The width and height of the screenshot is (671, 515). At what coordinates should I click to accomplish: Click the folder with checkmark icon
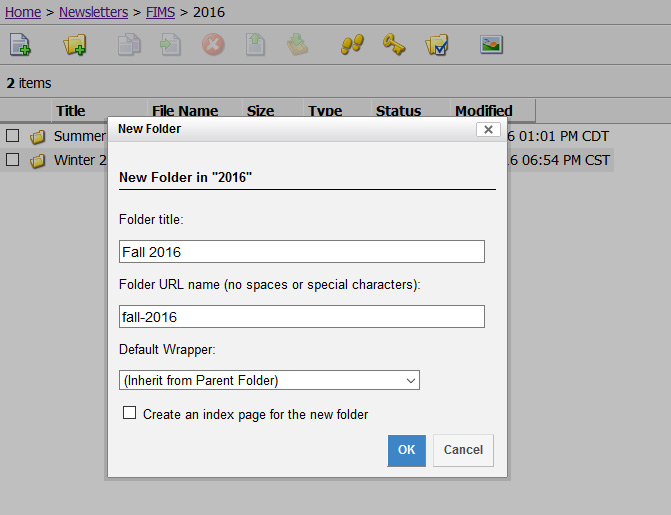pyautogui.click(x=436, y=45)
